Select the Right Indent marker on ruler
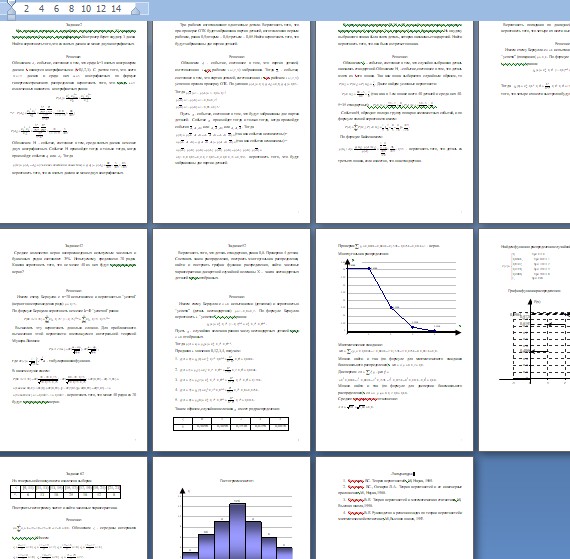 point(136,10)
